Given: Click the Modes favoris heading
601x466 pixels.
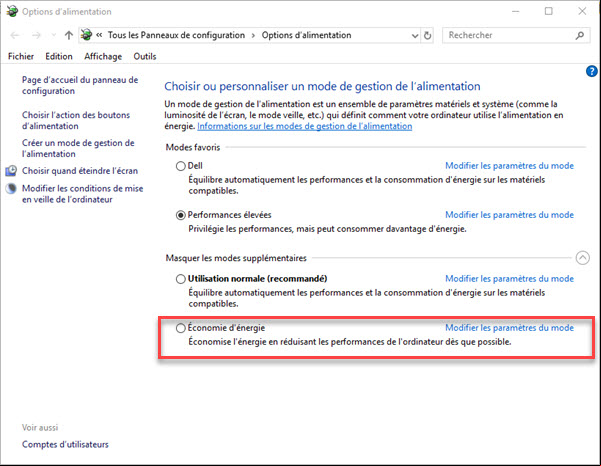Looking at the screenshot, I should [193, 148].
